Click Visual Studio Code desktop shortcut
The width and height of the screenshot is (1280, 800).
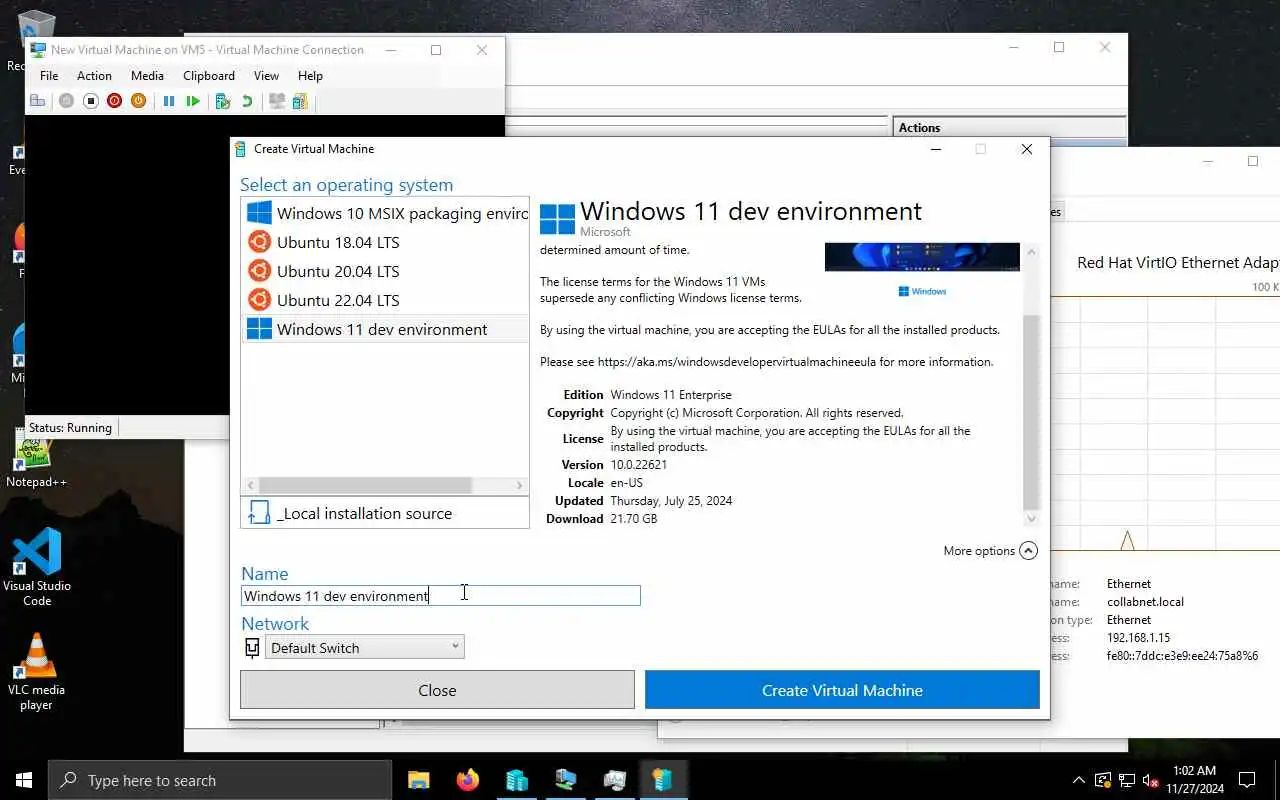tap(37, 568)
